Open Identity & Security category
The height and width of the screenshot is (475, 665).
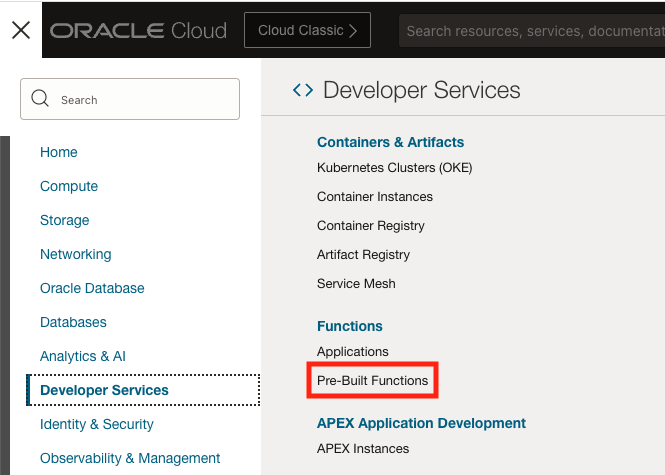[x=97, y=424]
